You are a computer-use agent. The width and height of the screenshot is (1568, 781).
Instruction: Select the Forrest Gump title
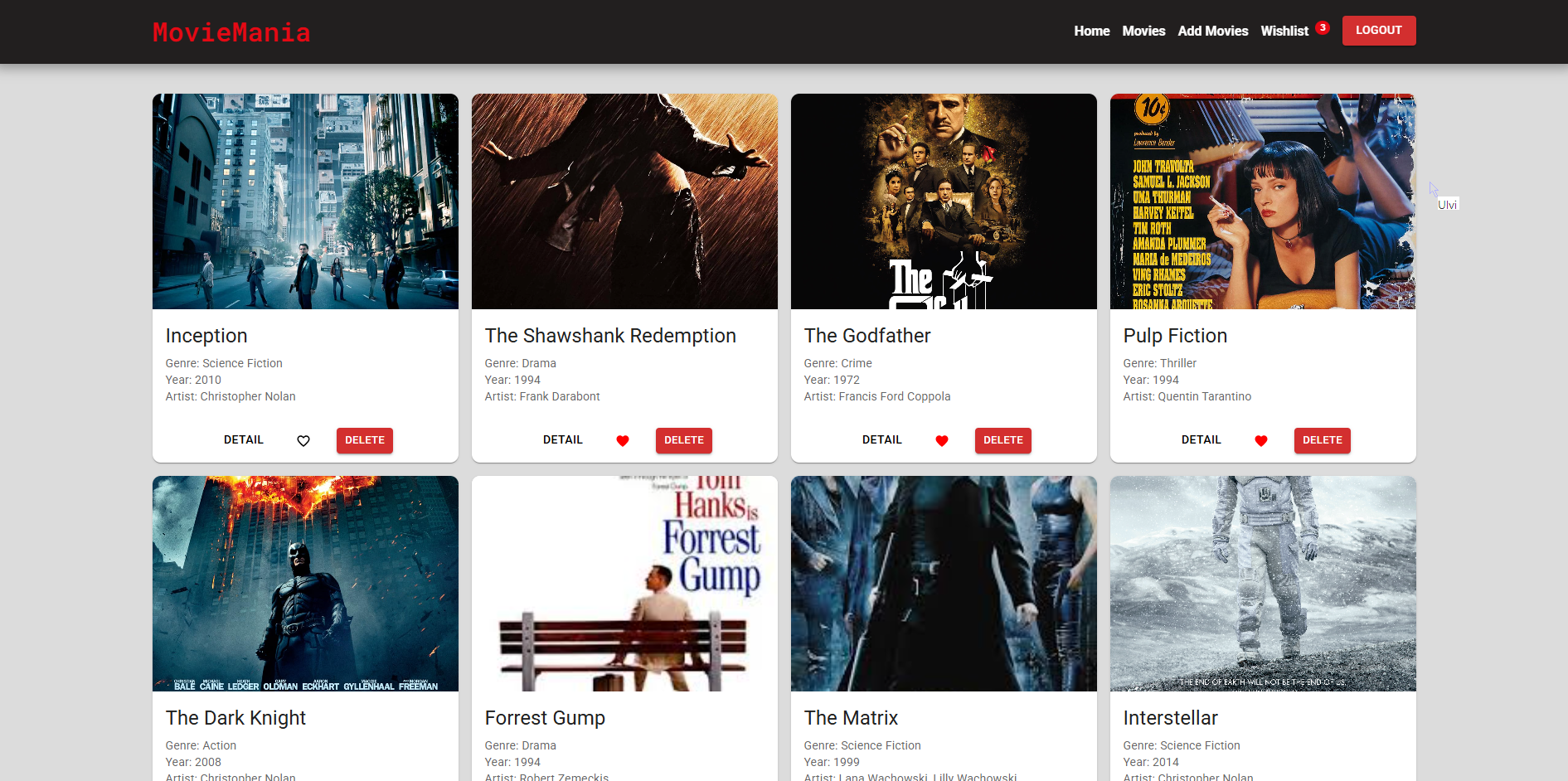point(545,718)
